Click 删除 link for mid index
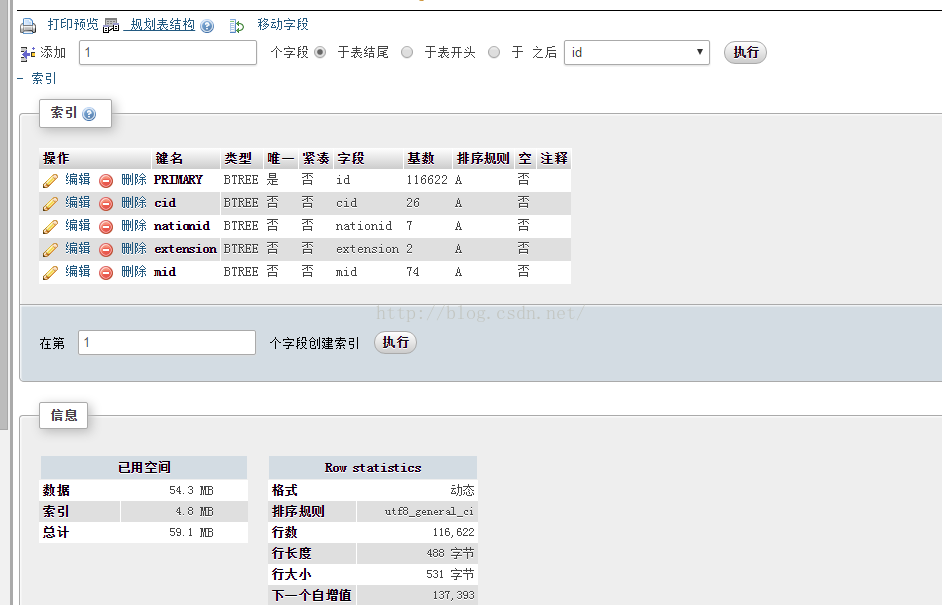The width and height of the screenshot is (942, 605). coord(134,272)
